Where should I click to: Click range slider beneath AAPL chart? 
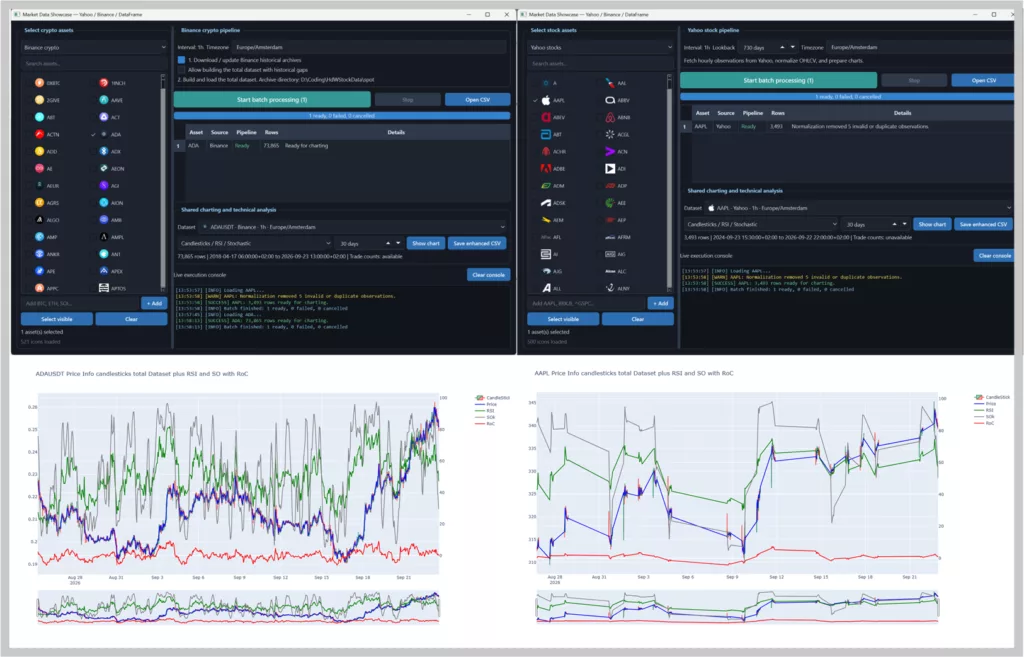tap(737, 607)
